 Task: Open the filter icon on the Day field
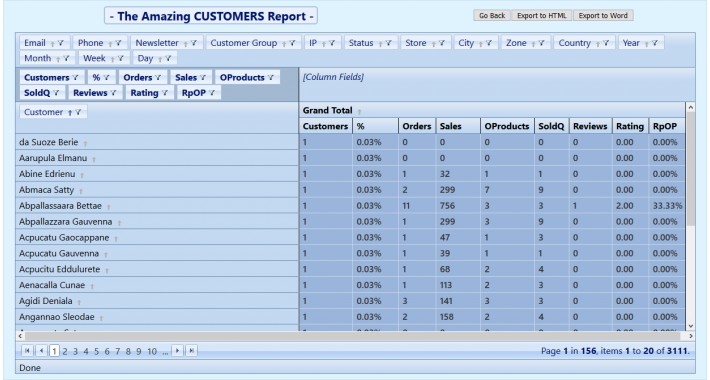tap(168, 59)
